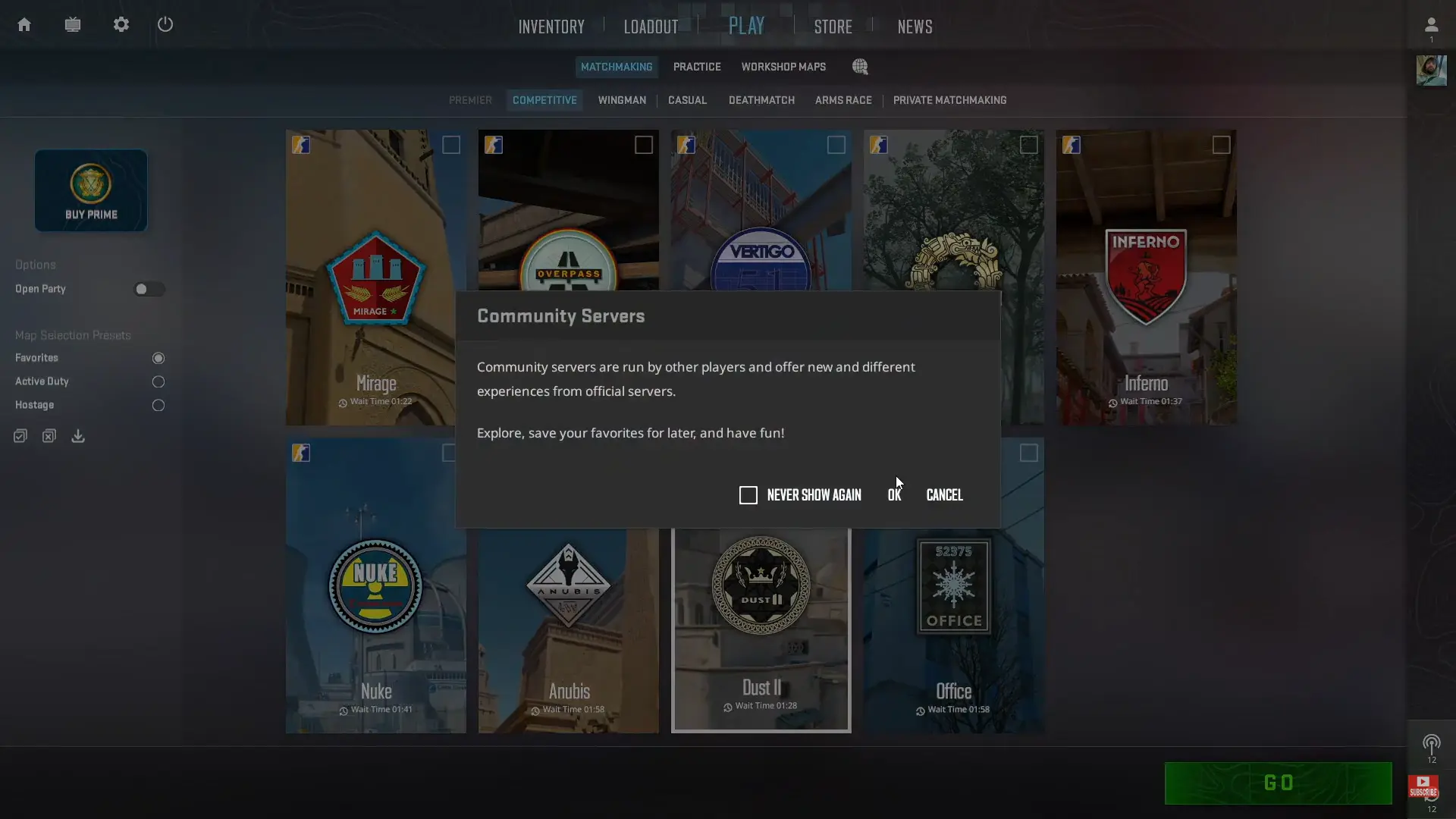Choose the Arms Race game mode
The height and width of the screenshot is (819, 1456).
(843, 100)
